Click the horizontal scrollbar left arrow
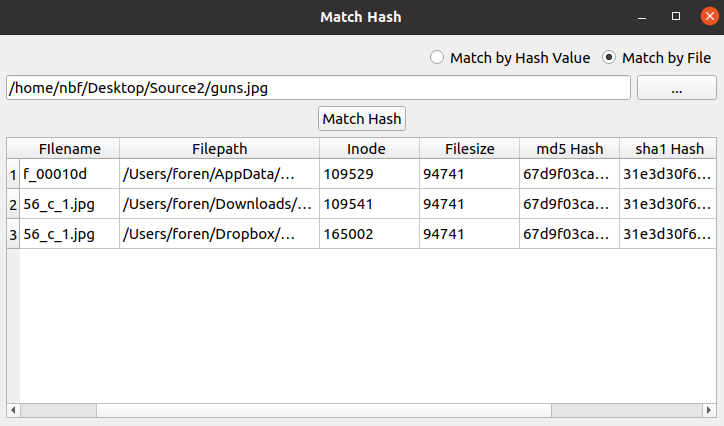 [13, 410]
